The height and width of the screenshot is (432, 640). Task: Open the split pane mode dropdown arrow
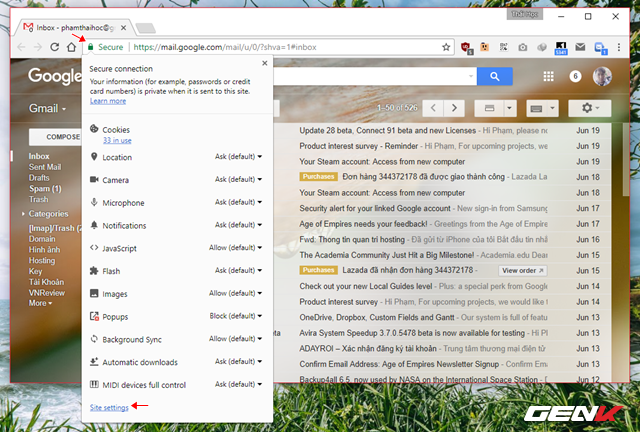[509, 108]
